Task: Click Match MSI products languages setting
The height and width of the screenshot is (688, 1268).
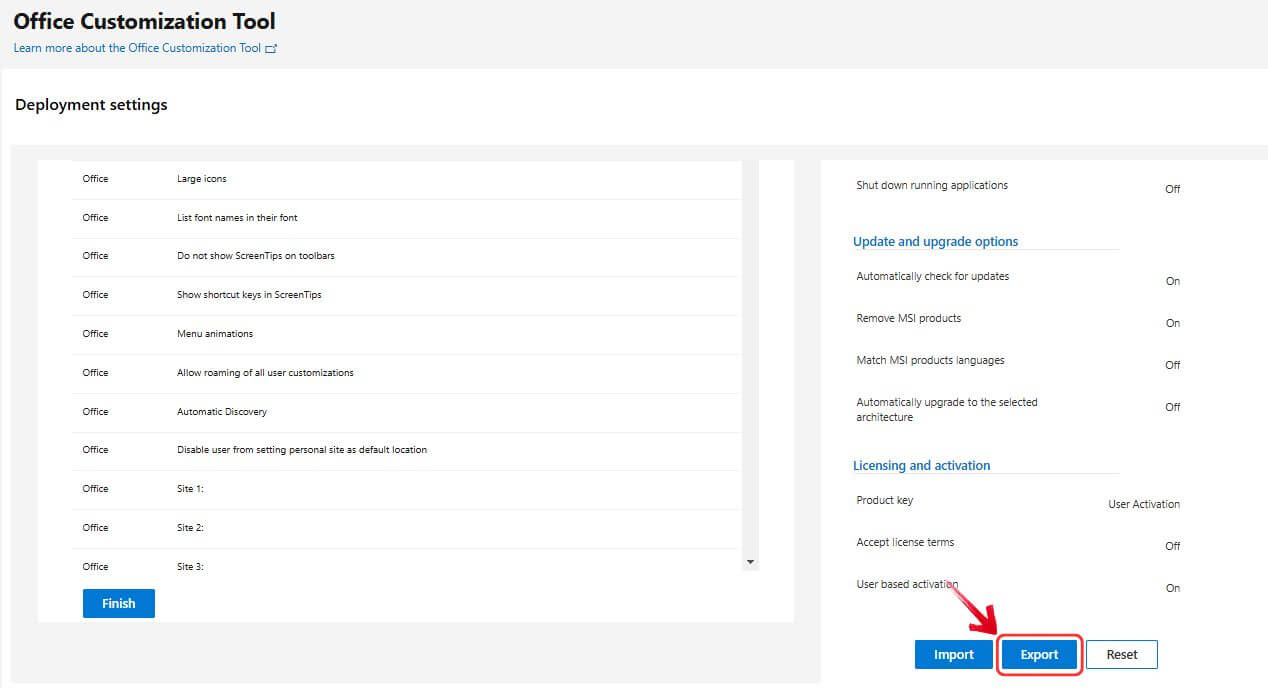Action: tap(930, 360)
